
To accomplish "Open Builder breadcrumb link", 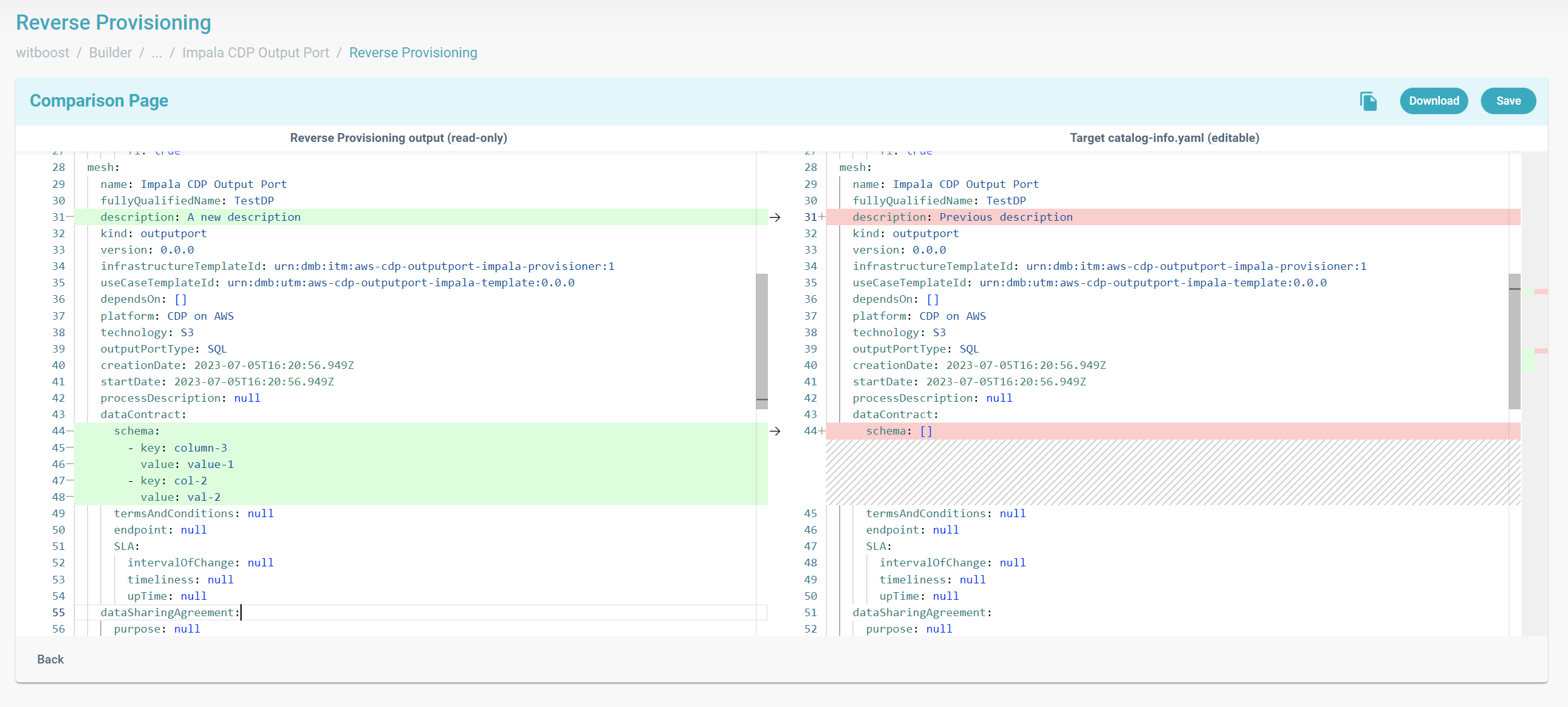I will 110,53.
